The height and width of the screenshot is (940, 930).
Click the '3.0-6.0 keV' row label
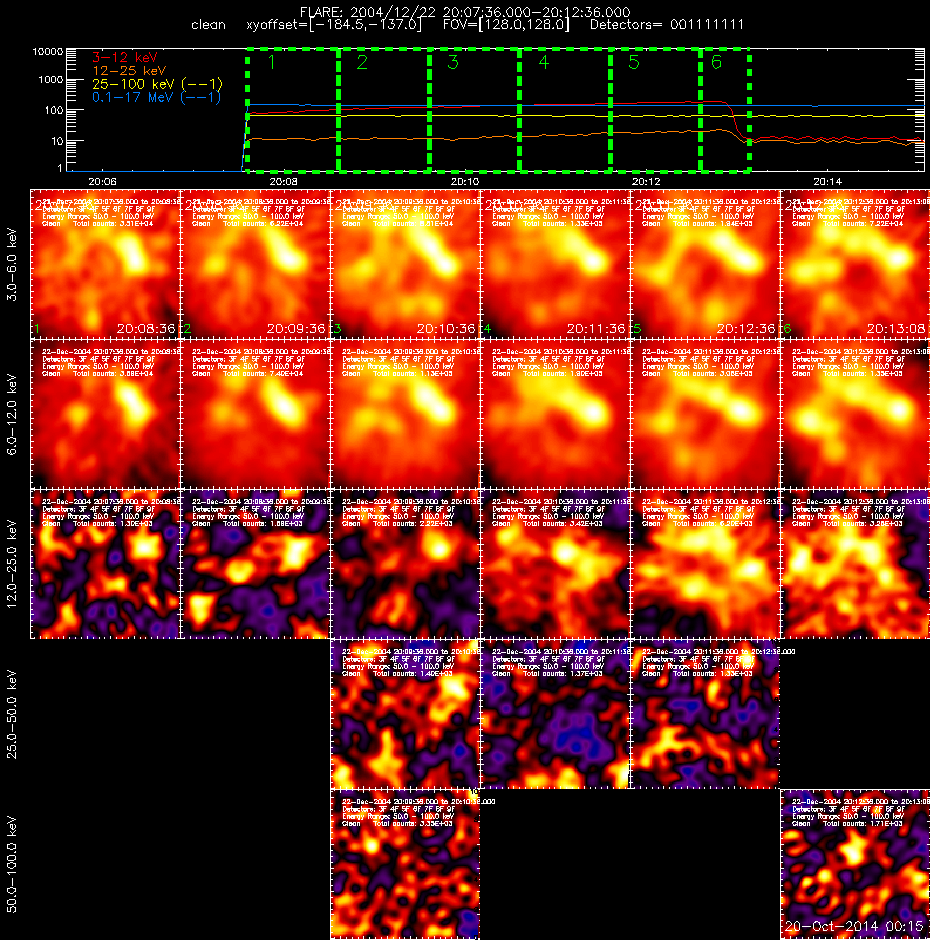tap(12, 264)
